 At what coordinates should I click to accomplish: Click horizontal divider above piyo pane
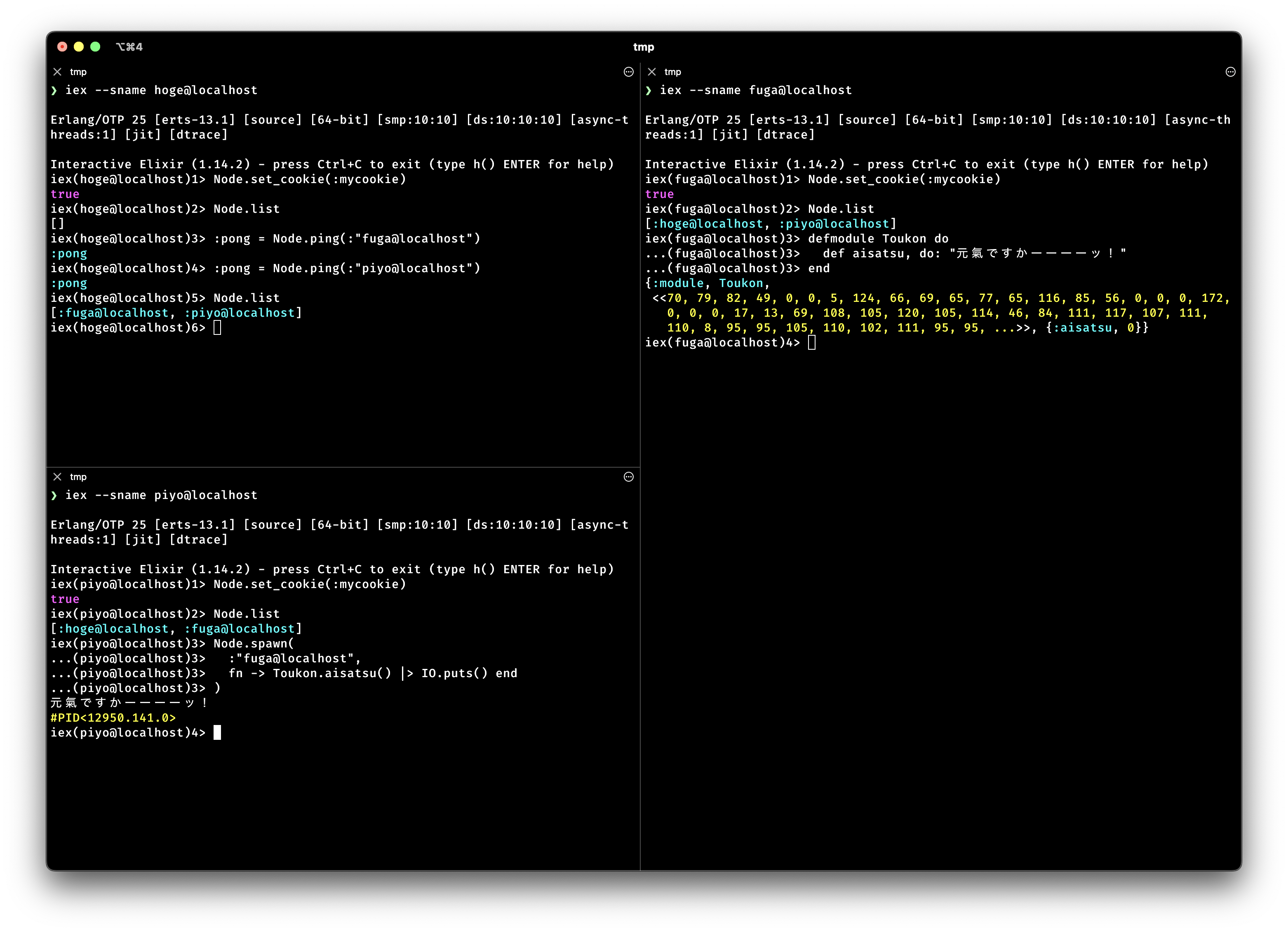click(x=341, y=467)
